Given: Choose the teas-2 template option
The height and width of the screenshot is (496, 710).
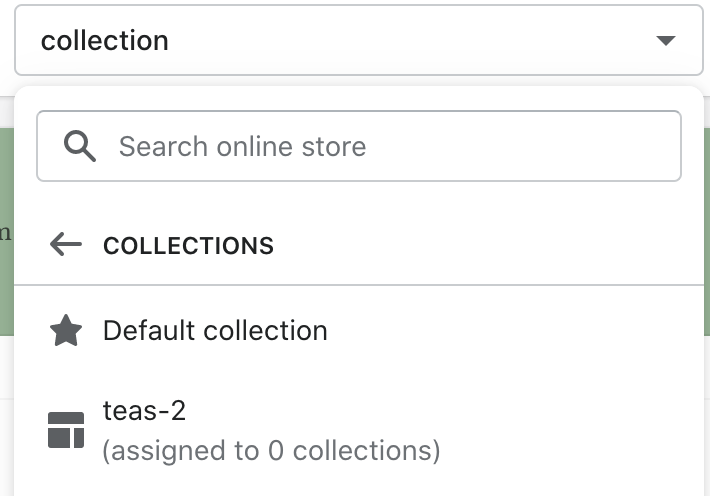Looking at the screenshot, I should [x=145, y=410].
